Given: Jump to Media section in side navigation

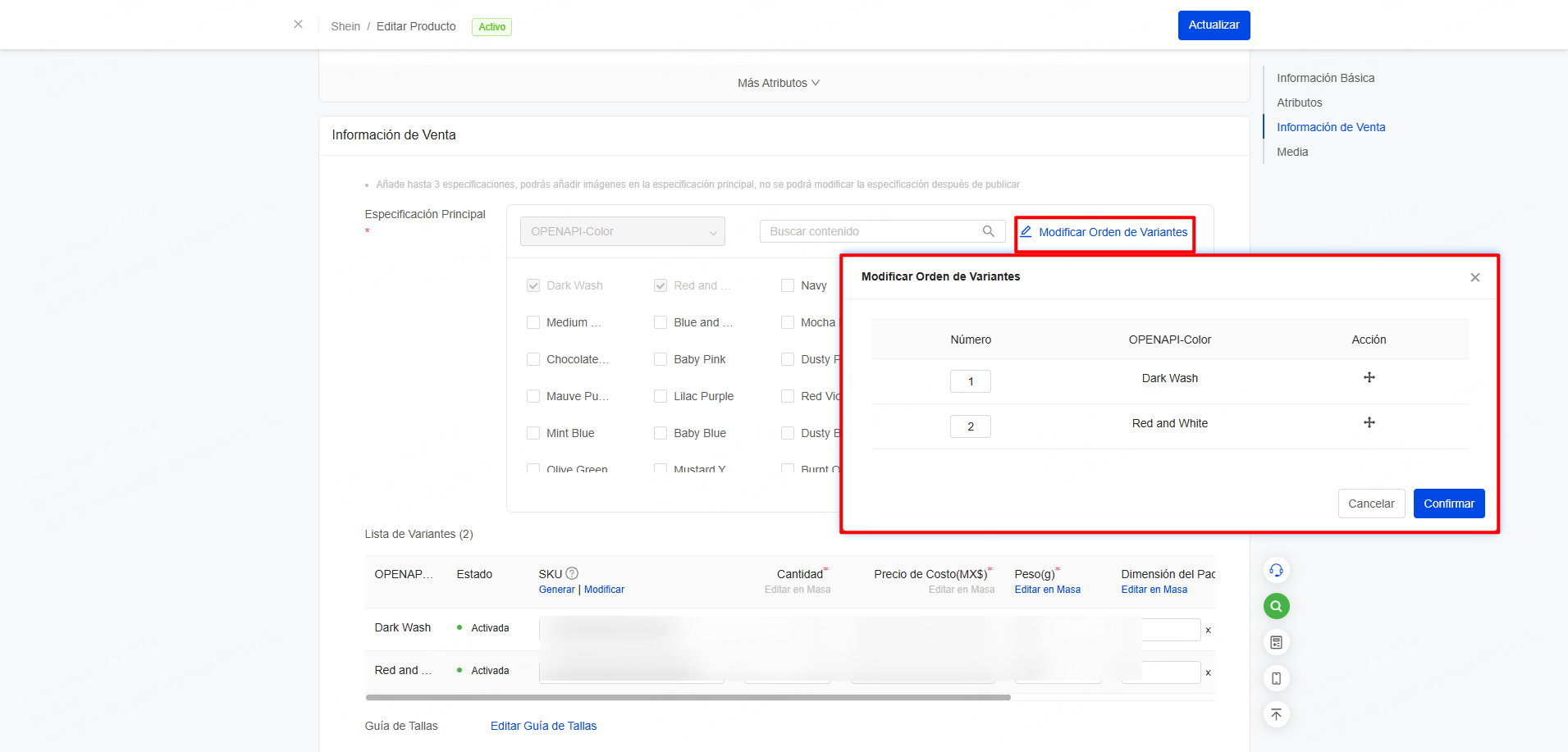Looking at the screenshot, I should coord(1292,152).
